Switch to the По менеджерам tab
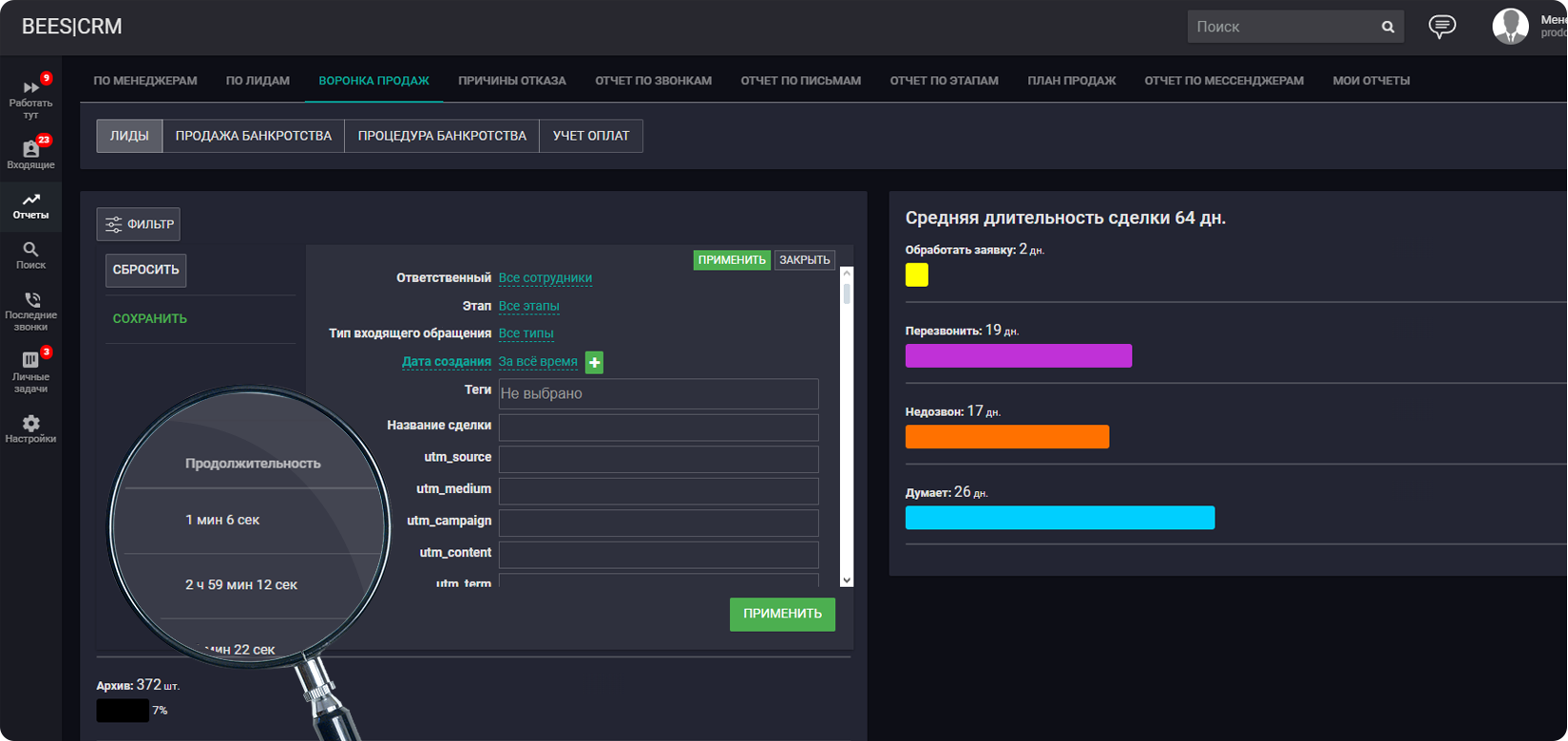The width and height of the screenshot is (1568, 741). (145, 81)
